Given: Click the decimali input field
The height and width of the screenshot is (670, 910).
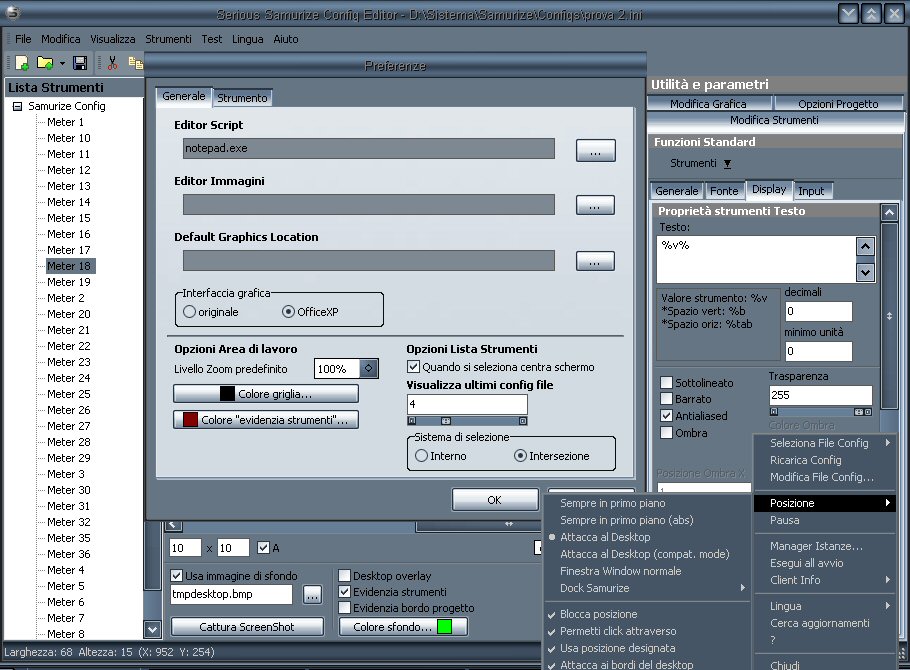Looking at the screenshot, I should (x=818, y=311).
